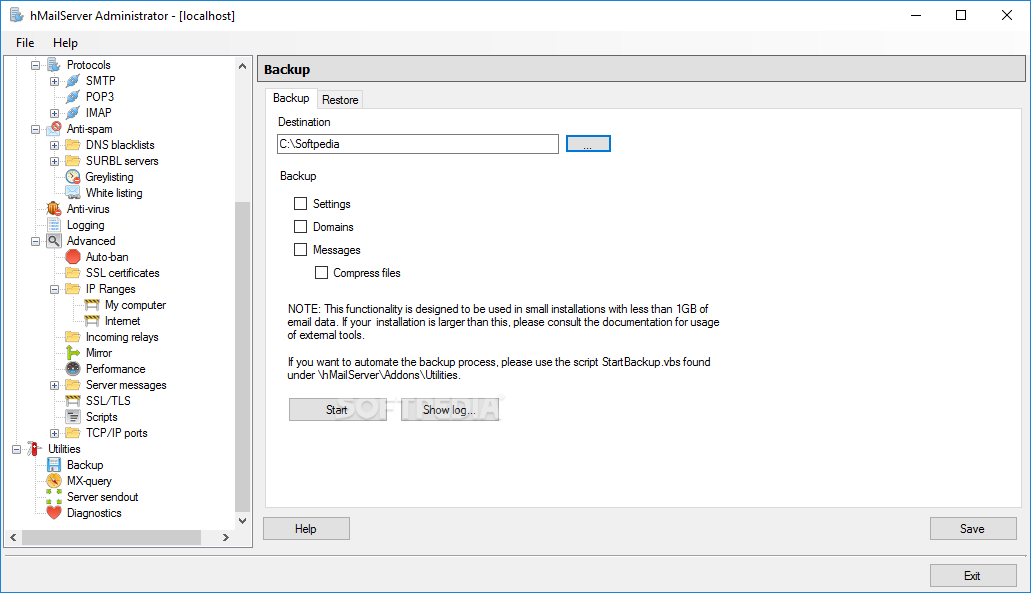This screenshot has width=1031, height=593.
Task: Click the Show log button
Action: (450, 410)
